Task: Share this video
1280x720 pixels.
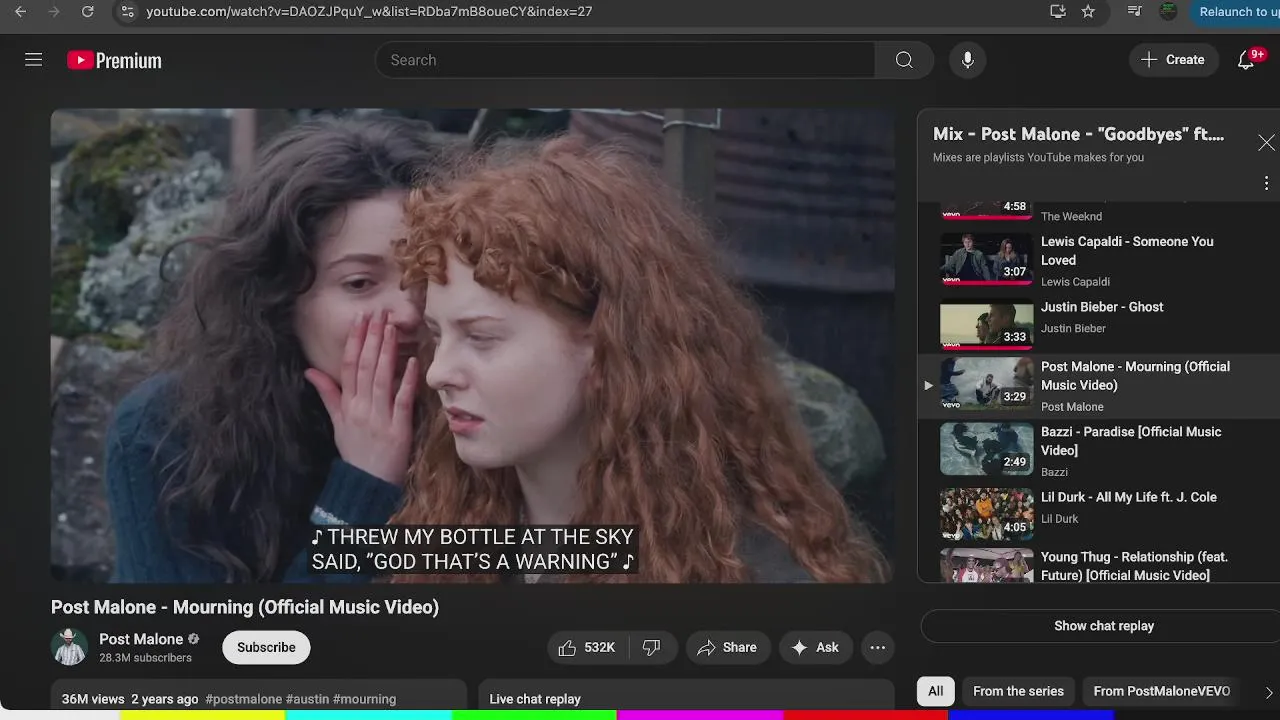Action: (x=727, y=648)
